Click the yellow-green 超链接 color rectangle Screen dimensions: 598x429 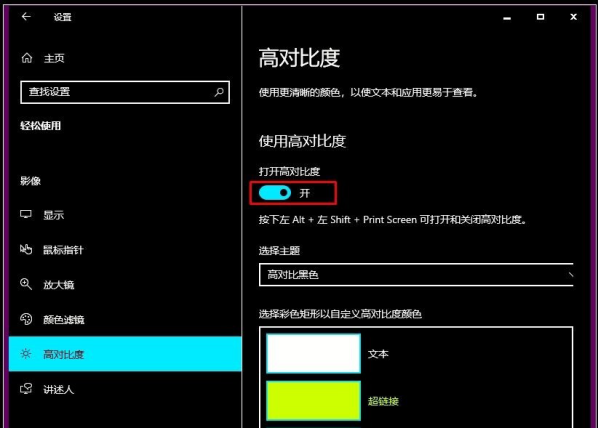click(x=313, y=401)
